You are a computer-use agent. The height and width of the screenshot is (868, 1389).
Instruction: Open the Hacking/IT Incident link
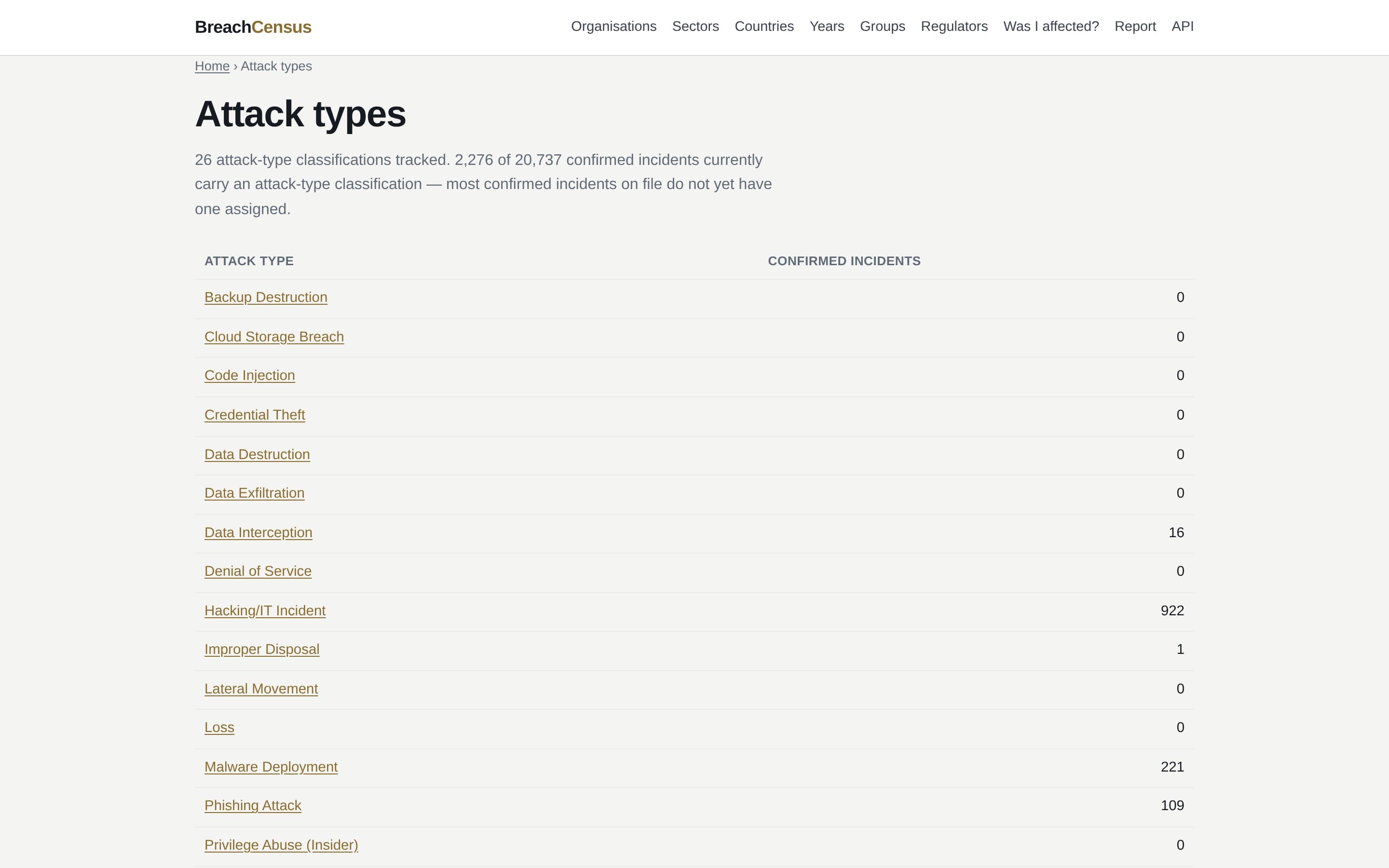tap(265, 611)
